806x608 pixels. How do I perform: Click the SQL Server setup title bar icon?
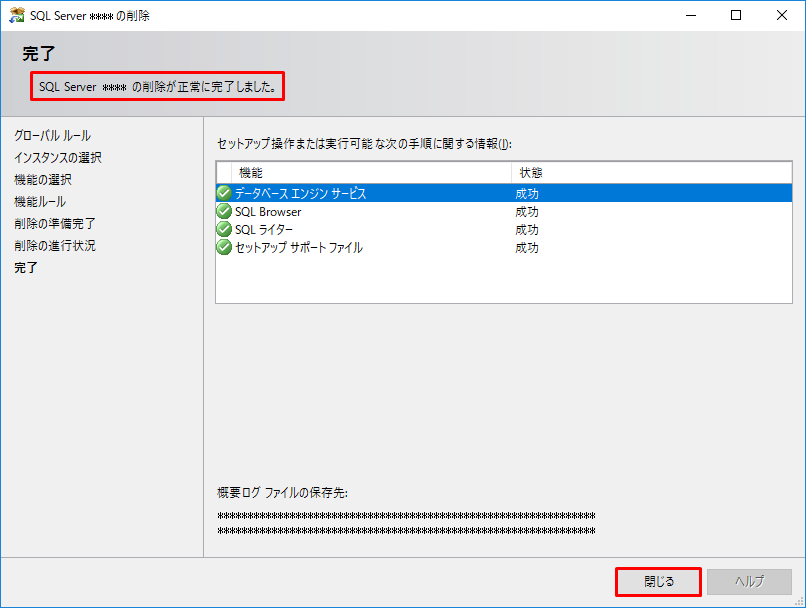point(16,15)
